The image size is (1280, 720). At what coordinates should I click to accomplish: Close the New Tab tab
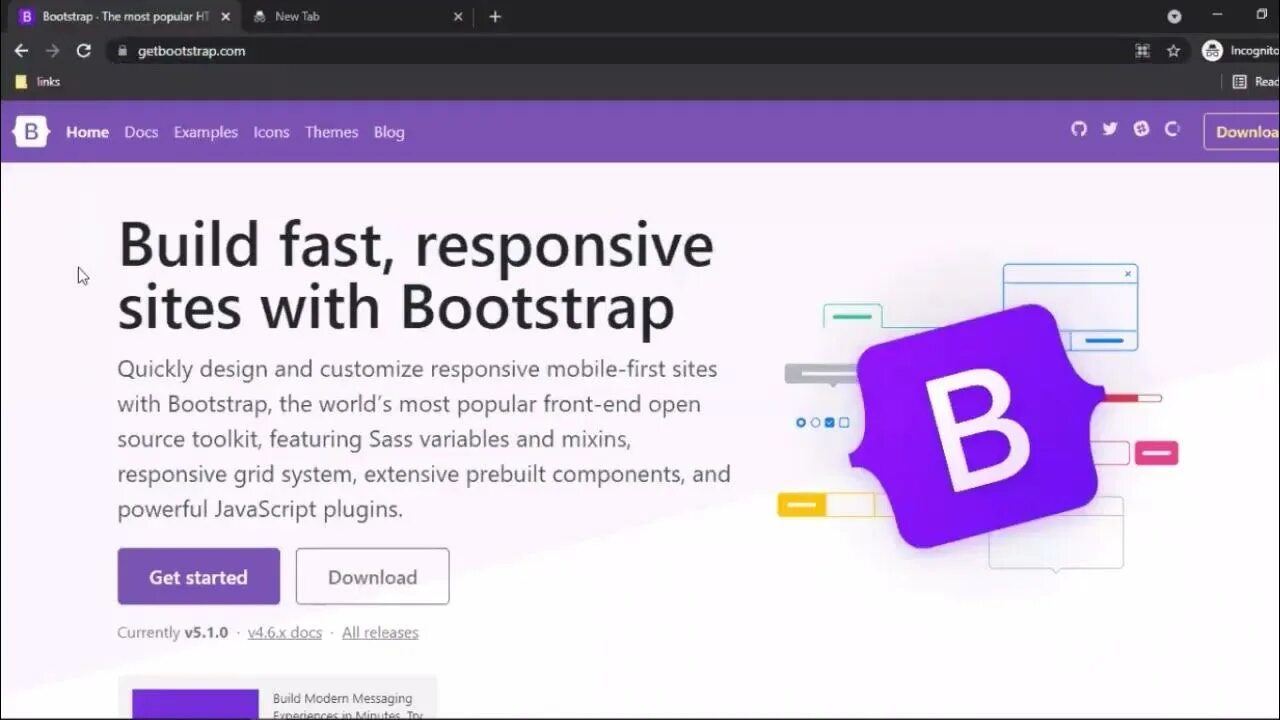pyautogui.click(x=458, y=17)
